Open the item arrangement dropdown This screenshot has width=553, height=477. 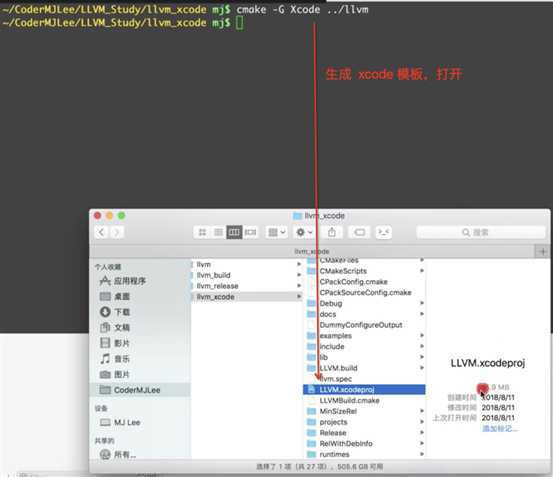(x=277, y=232)
